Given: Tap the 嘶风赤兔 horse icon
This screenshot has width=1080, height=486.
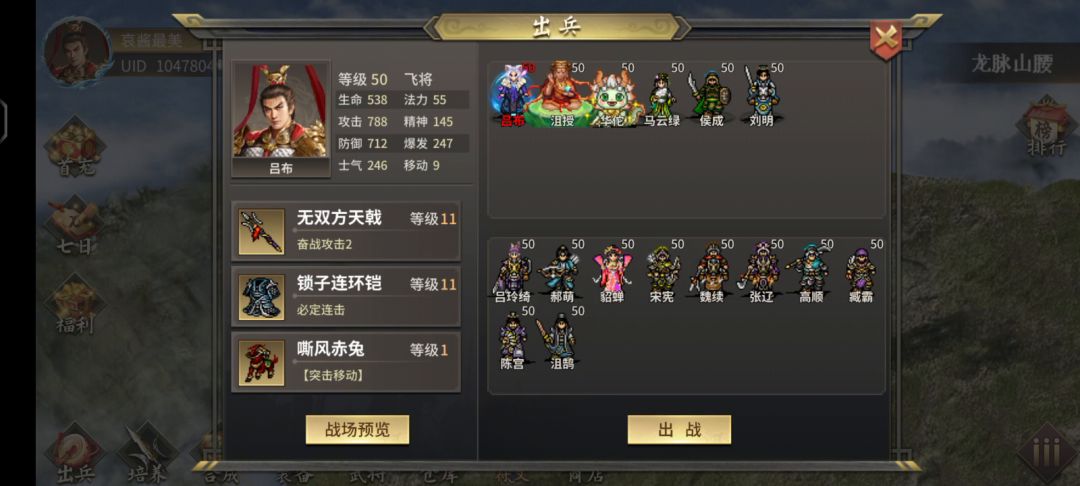Looking at the screenshot, I should tap(261, 363).
